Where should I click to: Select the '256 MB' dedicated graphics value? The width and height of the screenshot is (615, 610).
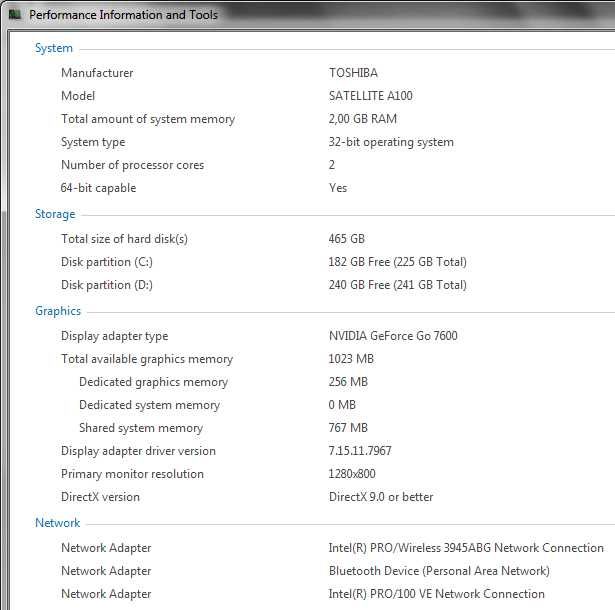click(348, 382)
